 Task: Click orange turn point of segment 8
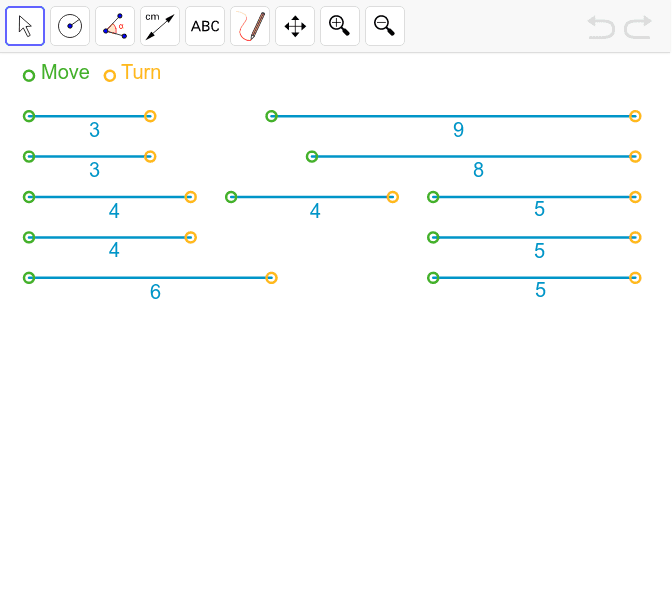point(635,156)
